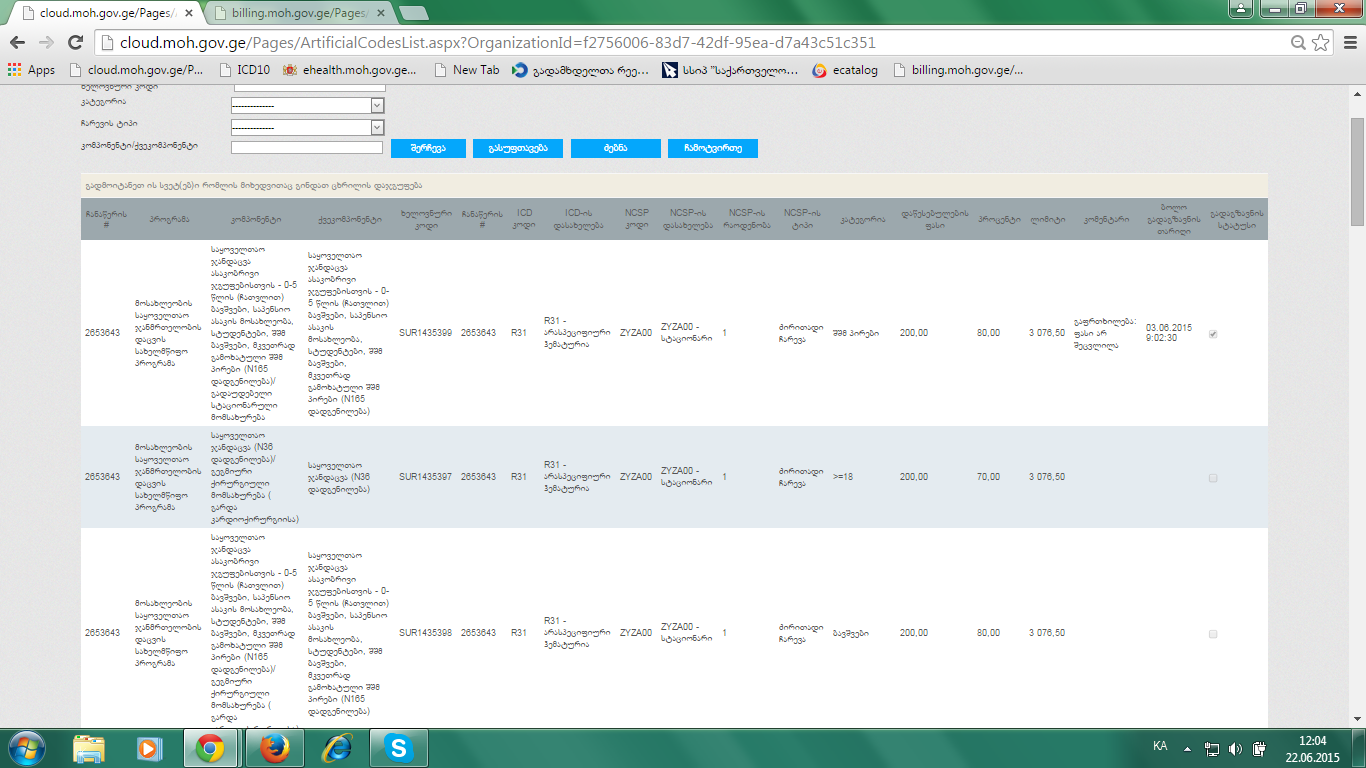This screenshot has width=1366, height=768.
Task: Tick the checkbox in the SUR1435398 row
Action: (x=1213, y=634)
